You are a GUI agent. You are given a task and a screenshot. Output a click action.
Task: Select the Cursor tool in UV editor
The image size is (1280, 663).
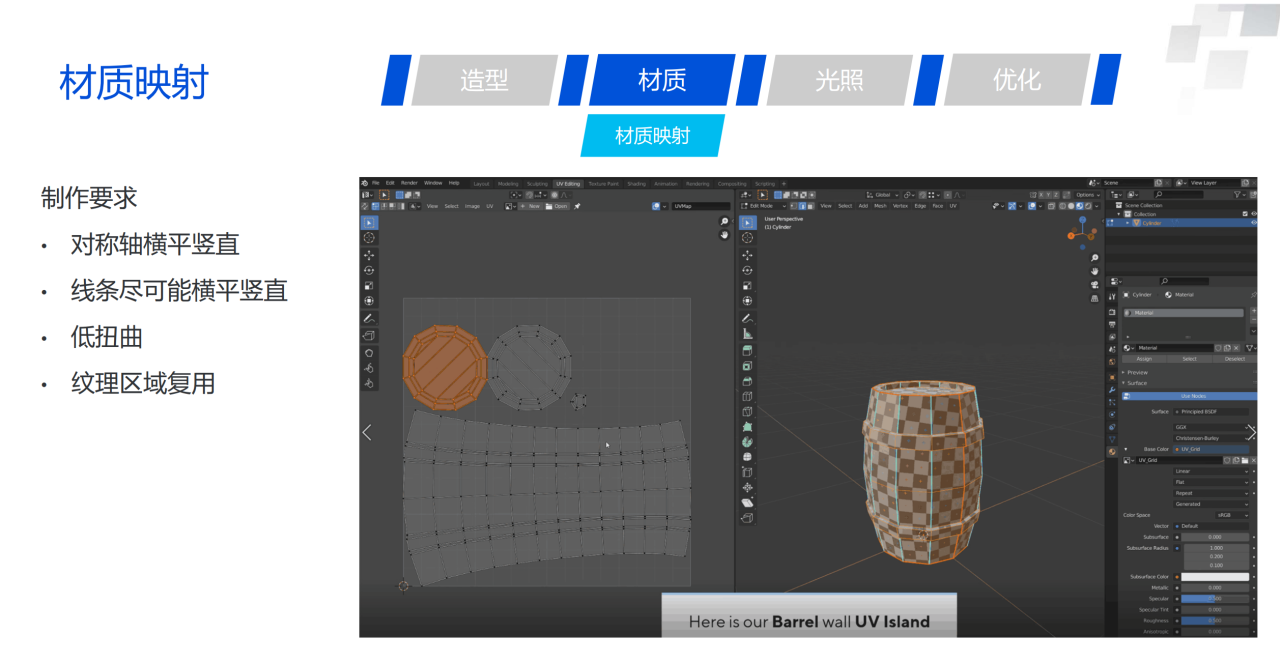[x=369, y=238]
